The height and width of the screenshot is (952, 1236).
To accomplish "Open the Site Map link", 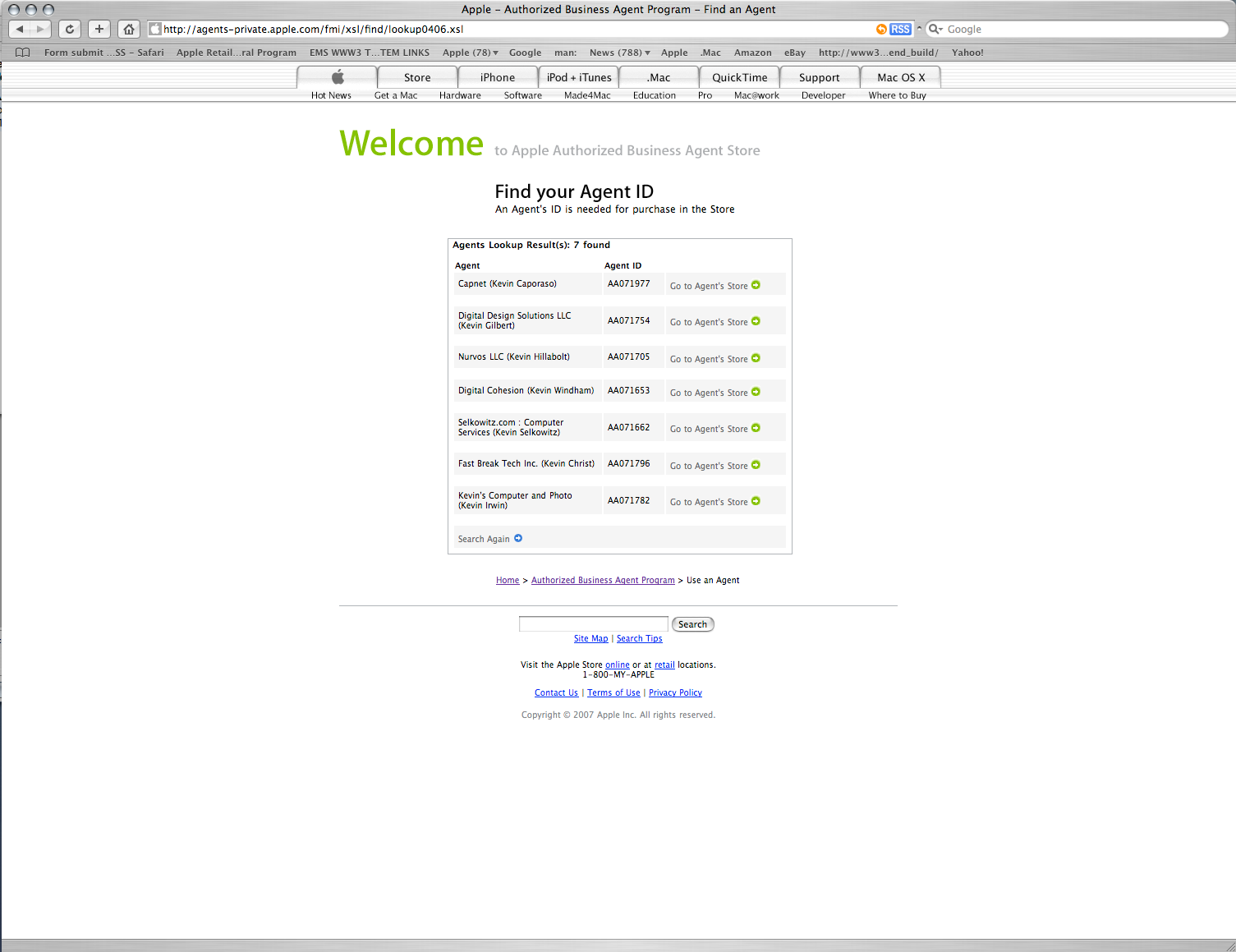I will point(590,638).
